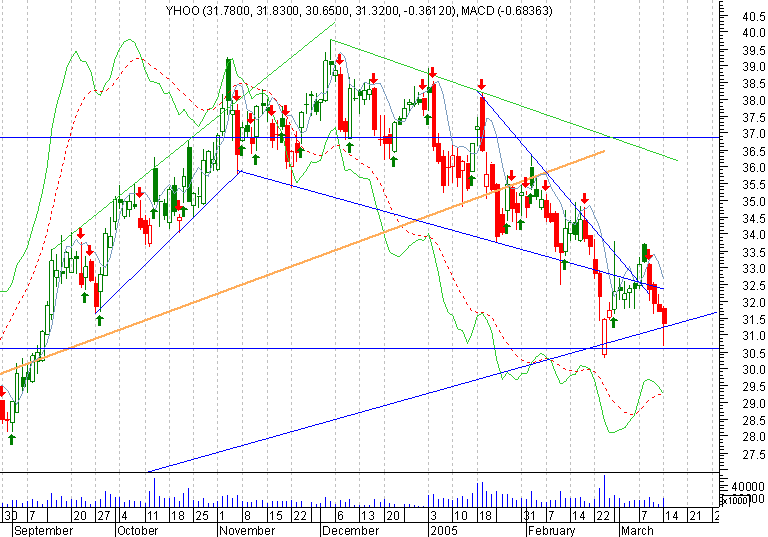The image size is (768, 537).
Task: Select the 39.0 price axis label
Action: (753, 67)
